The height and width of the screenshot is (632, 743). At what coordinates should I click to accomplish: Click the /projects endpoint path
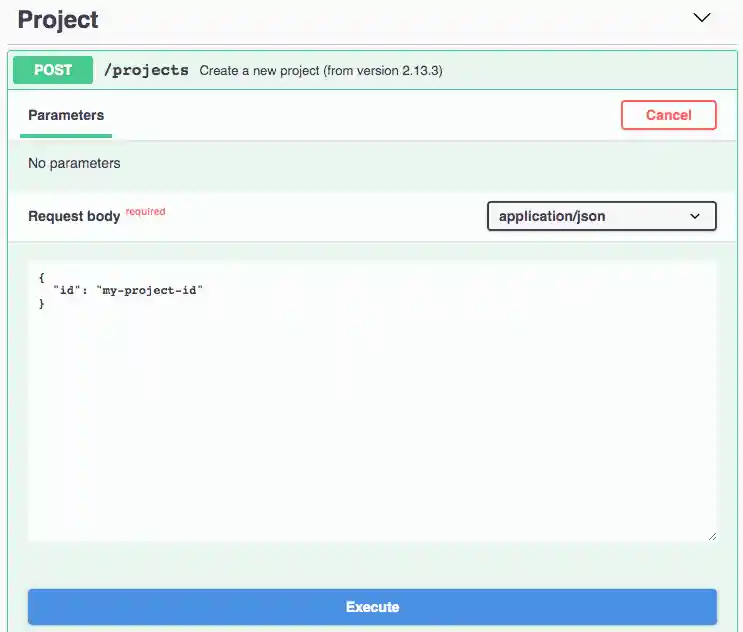[146, 70]
